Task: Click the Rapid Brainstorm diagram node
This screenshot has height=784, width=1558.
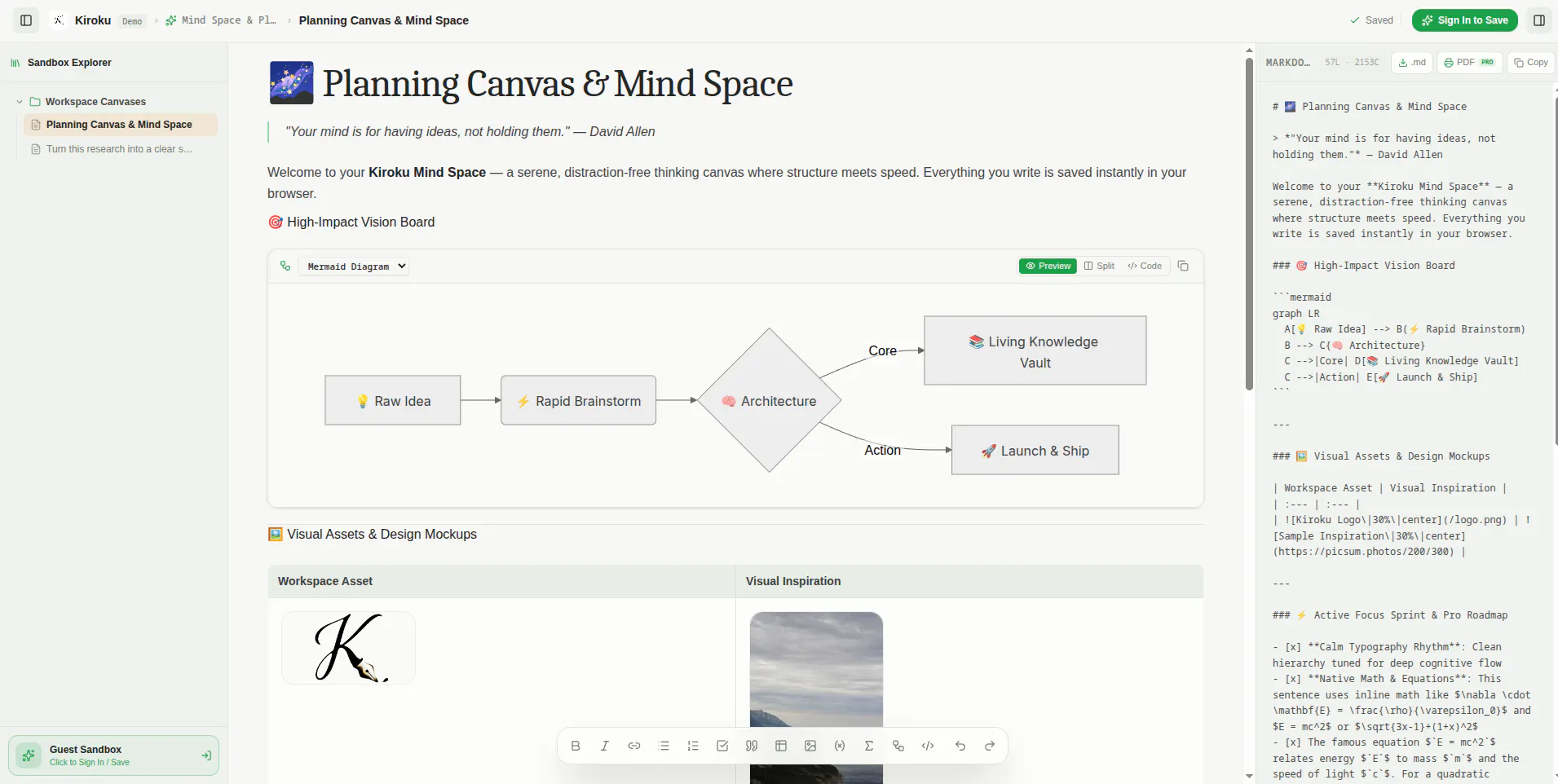Action: (x=579, y=400)
